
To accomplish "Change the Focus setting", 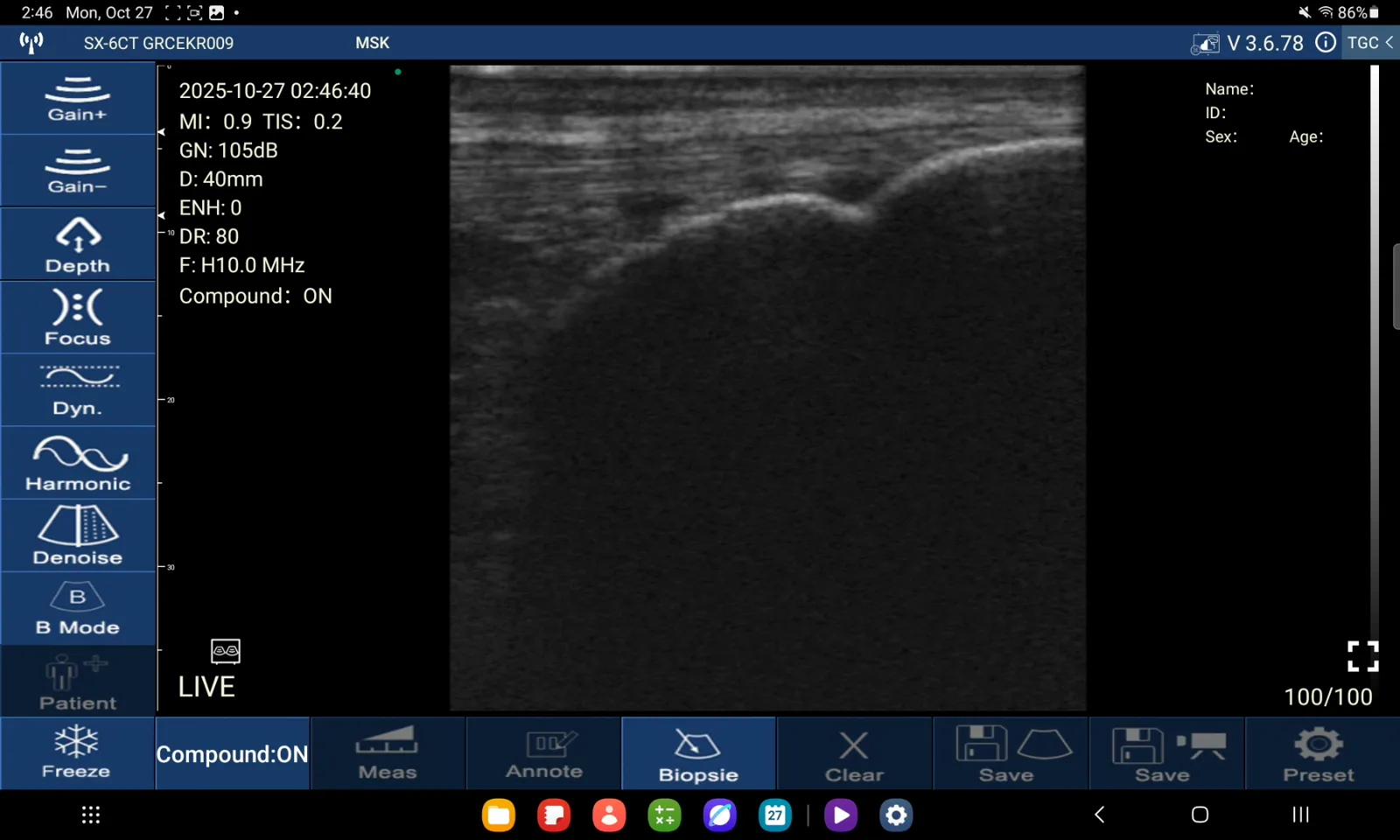I will [78, 317].
